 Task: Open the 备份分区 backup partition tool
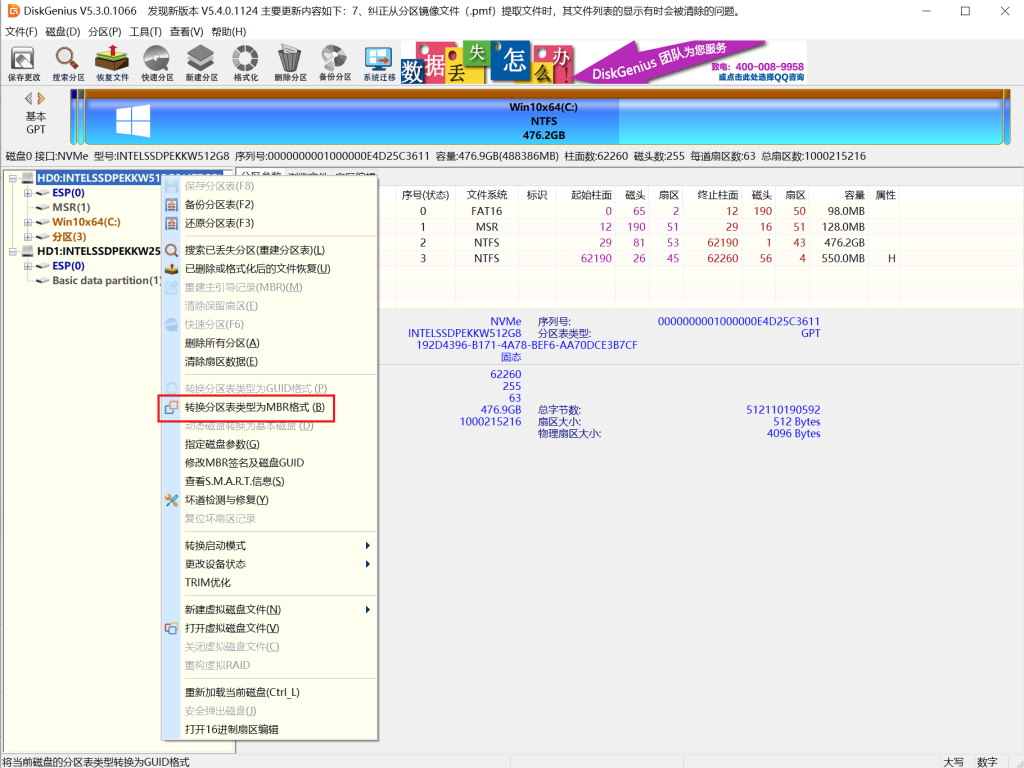(334, 62)
